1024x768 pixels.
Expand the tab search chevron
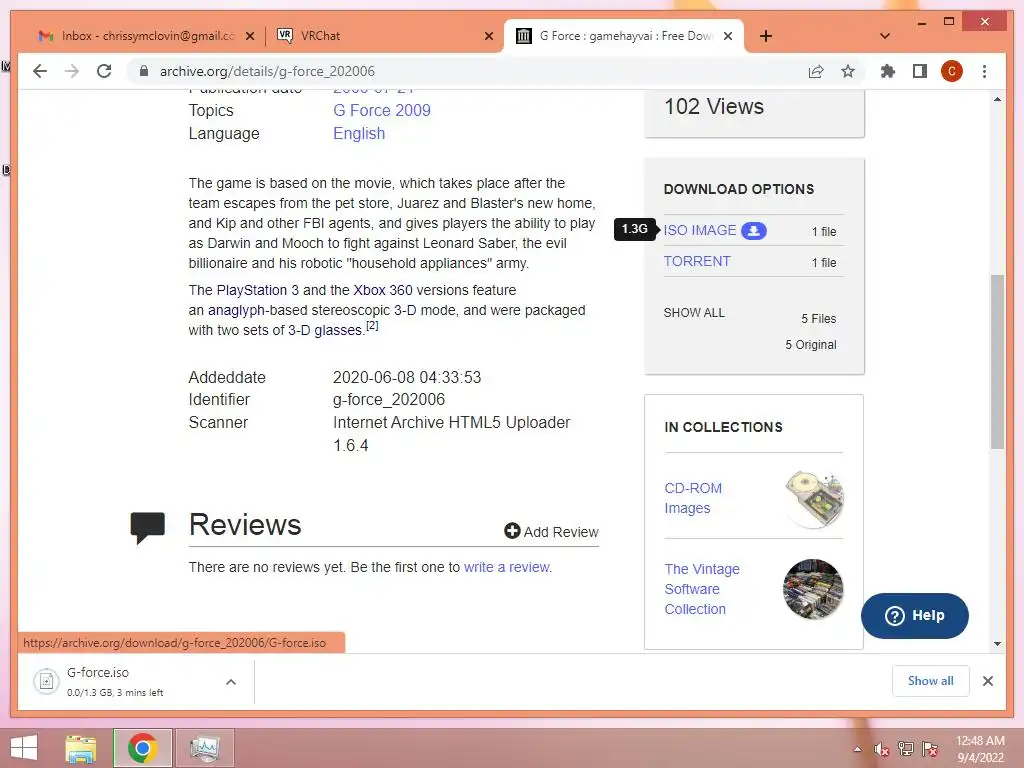click(885, 36)
